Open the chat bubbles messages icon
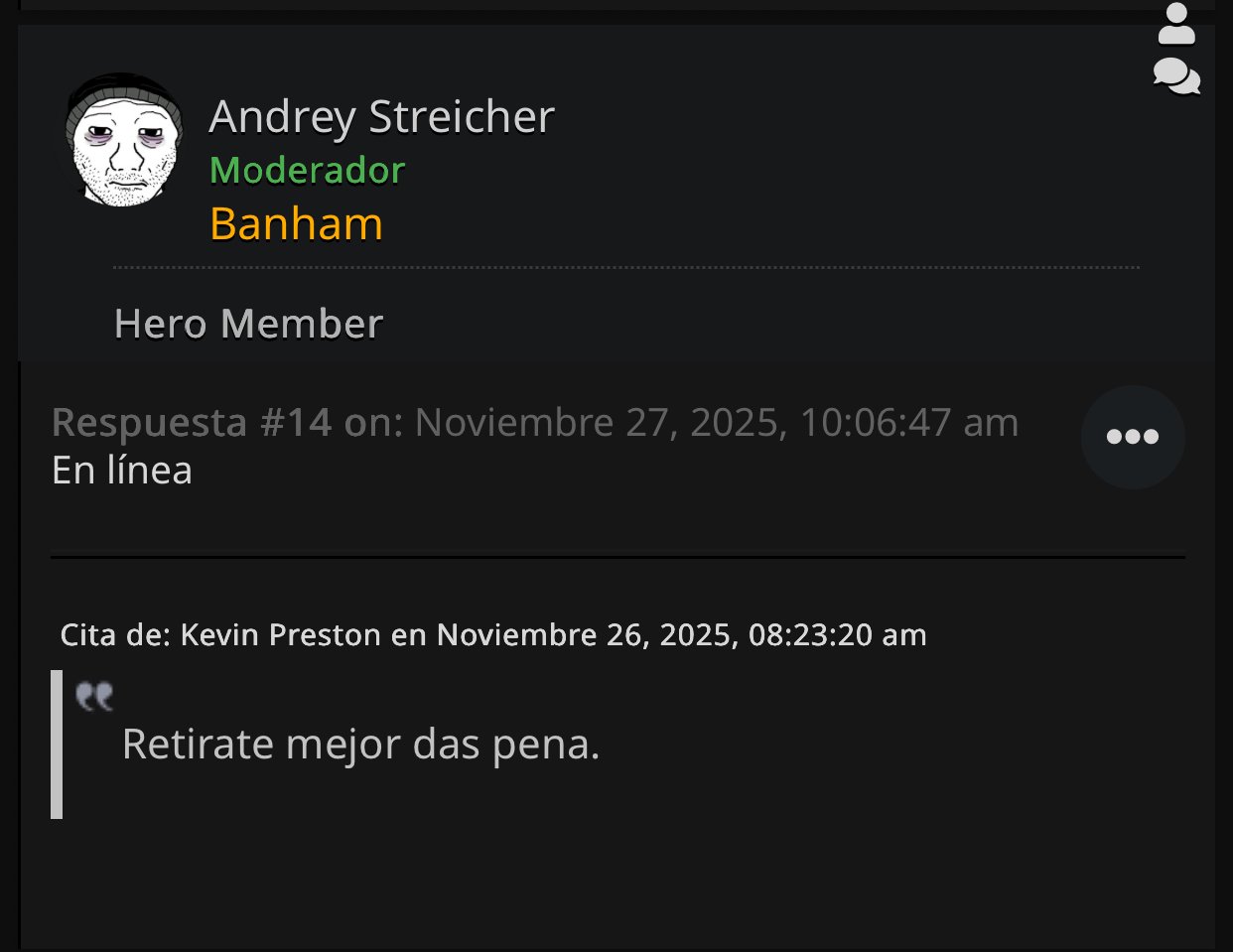 pos(1176,76)
